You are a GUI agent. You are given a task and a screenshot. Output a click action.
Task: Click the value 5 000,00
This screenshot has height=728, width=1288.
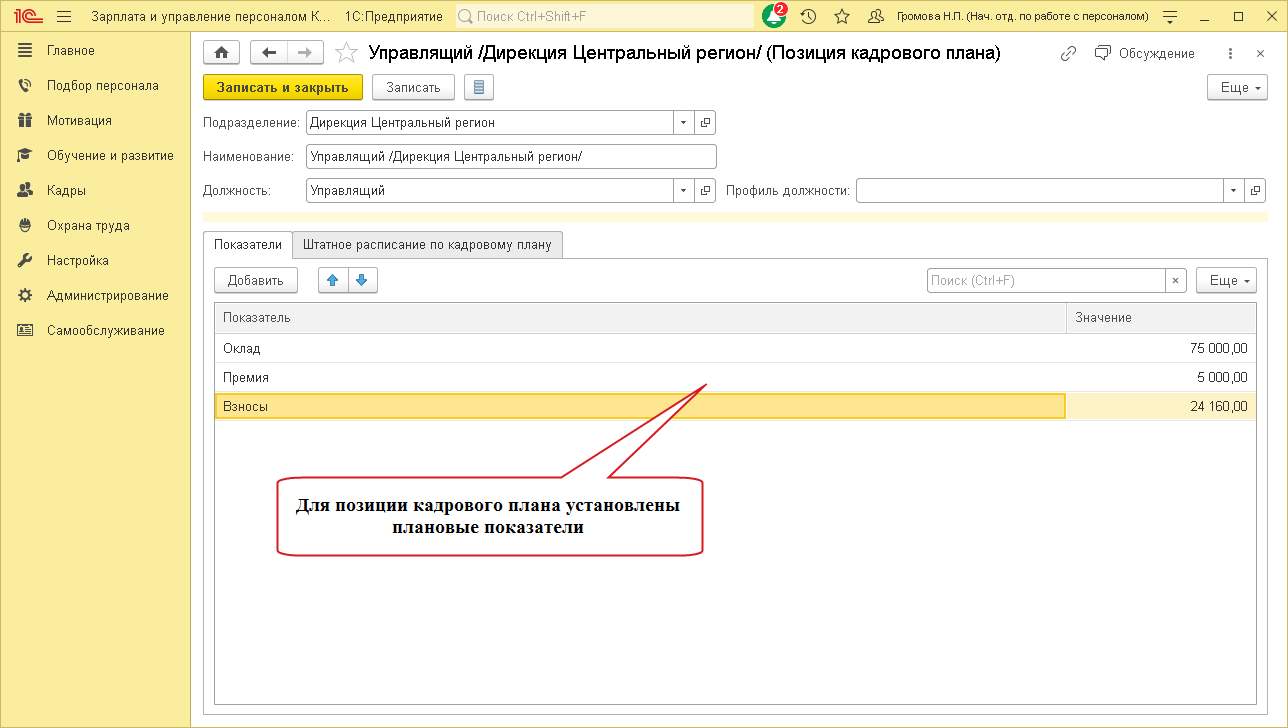click(x=1222, y=378)
